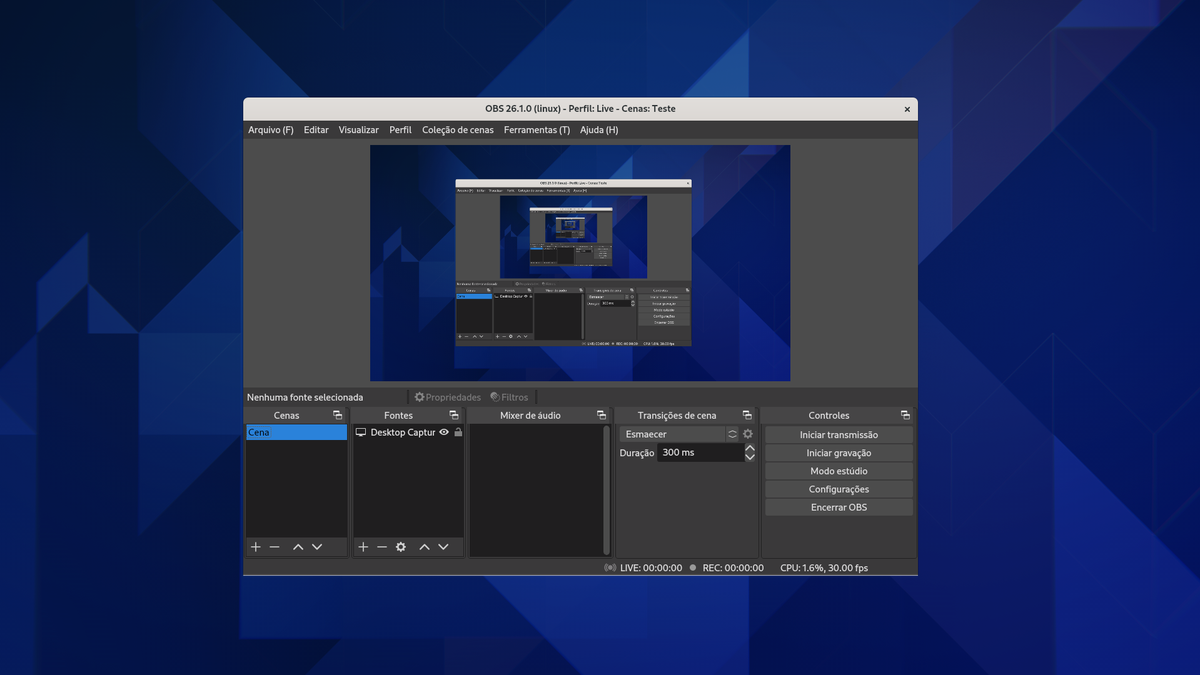This screenshot has height=675, width=1200.
Task: Move the scene up in the Cenas panel
Action: click(x=298, y=547)
